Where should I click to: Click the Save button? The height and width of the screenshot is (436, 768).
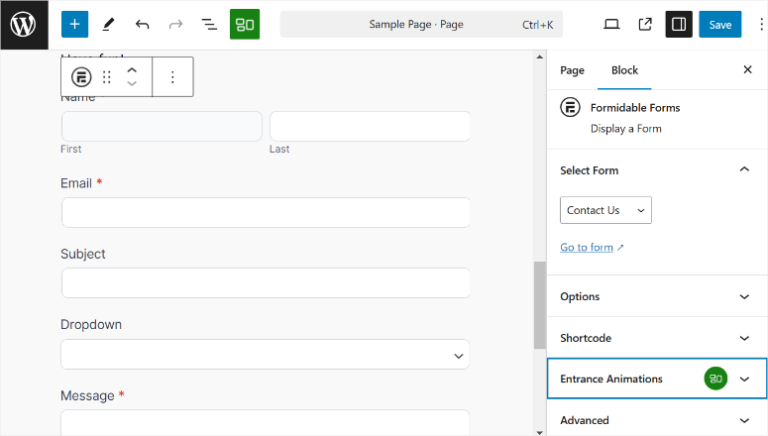720,24
